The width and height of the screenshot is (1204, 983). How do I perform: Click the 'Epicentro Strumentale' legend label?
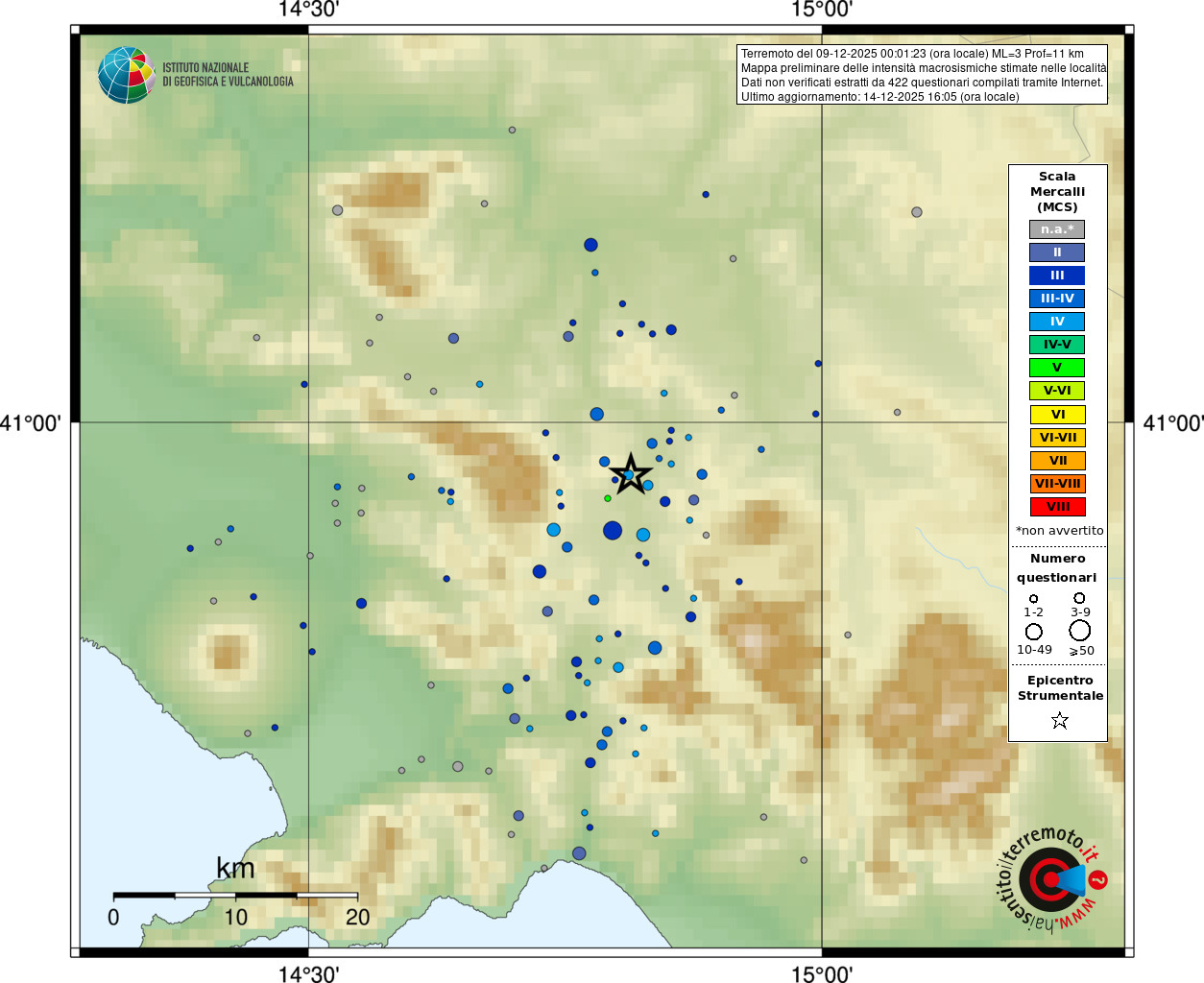point(1060,688)
